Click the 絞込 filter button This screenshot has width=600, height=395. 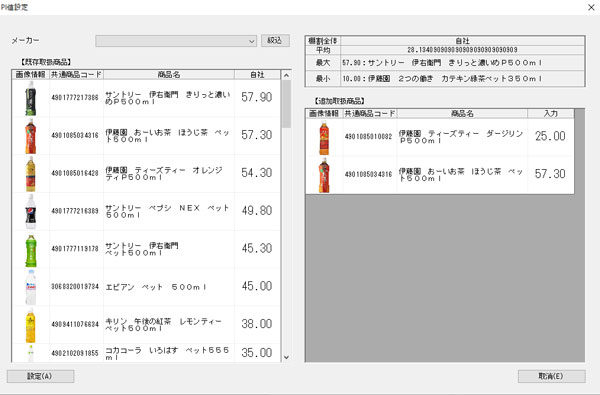tap(275, 41)
